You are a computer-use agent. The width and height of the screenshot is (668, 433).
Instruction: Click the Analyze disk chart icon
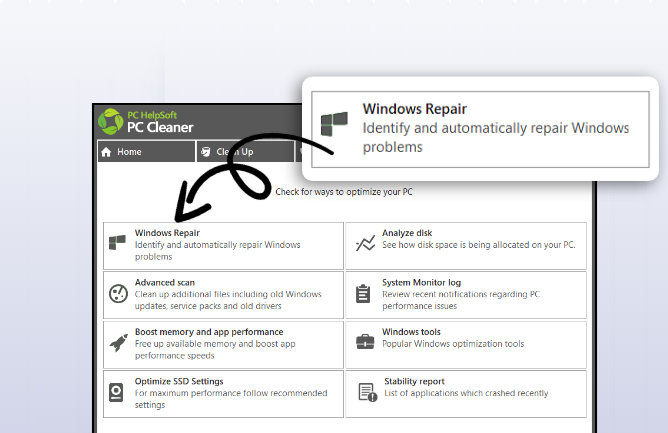click(x=365, y=244)
